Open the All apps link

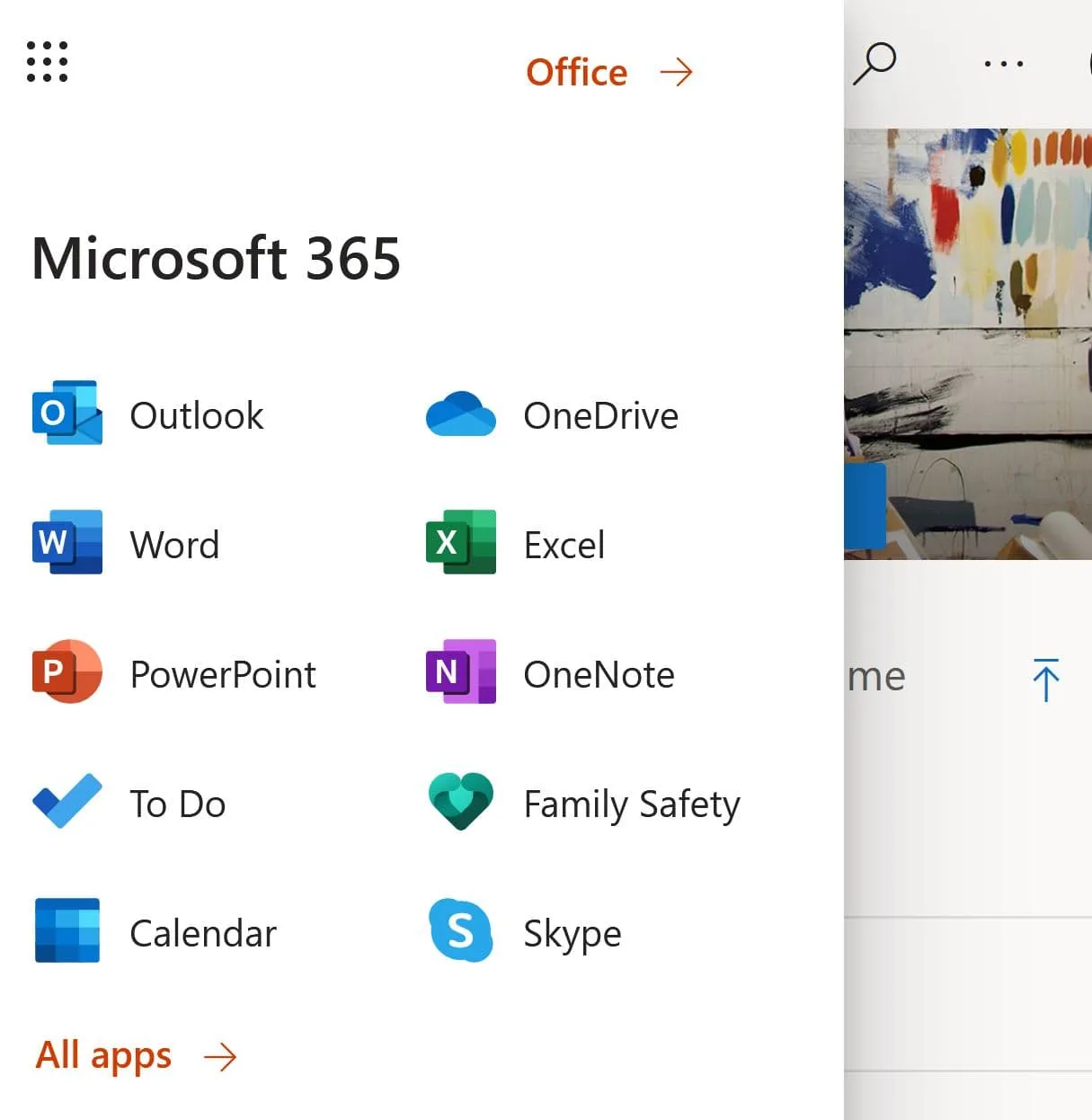click(103, 1056)
